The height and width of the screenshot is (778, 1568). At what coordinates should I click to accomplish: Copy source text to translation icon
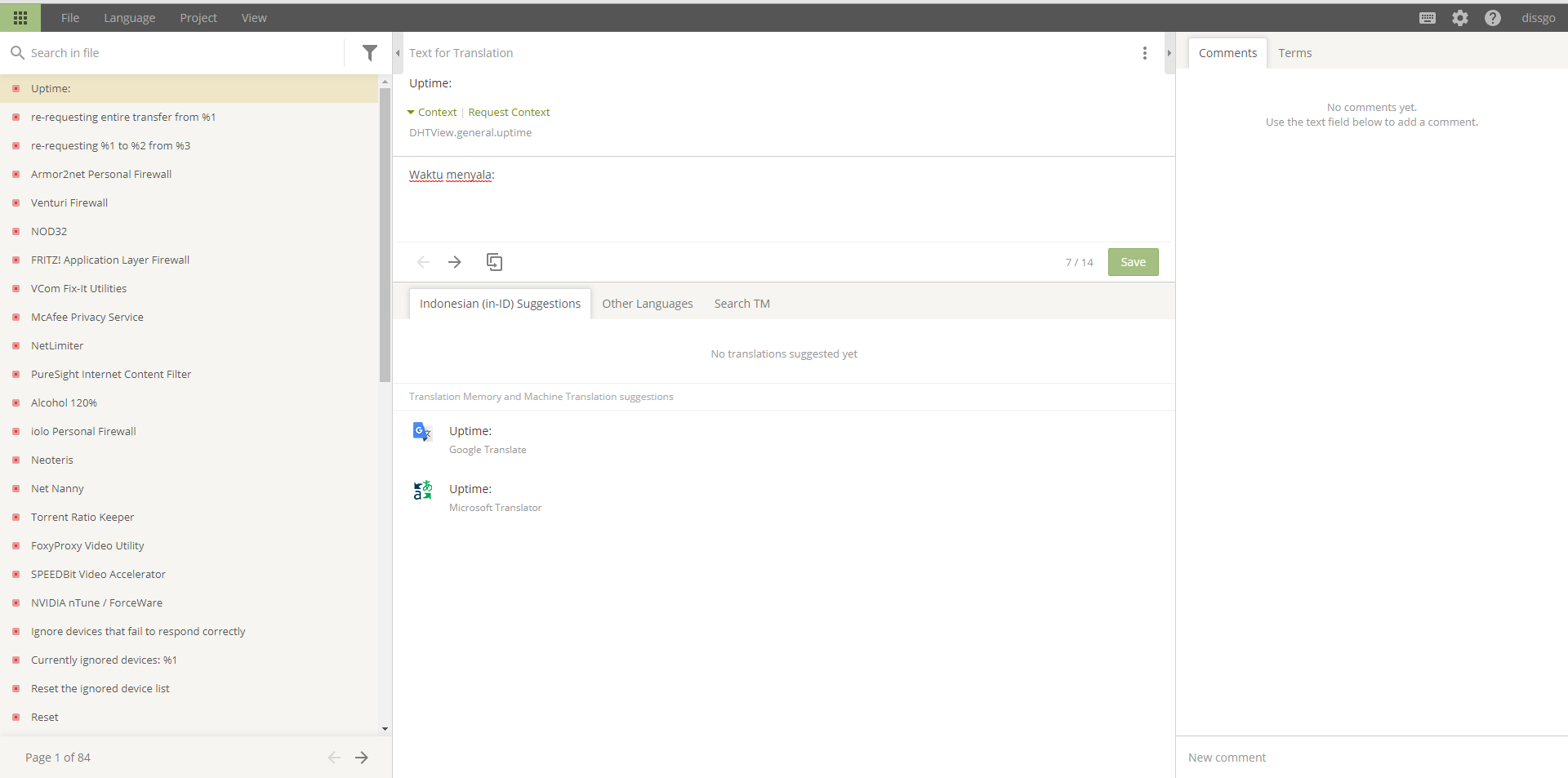[494, 262]
